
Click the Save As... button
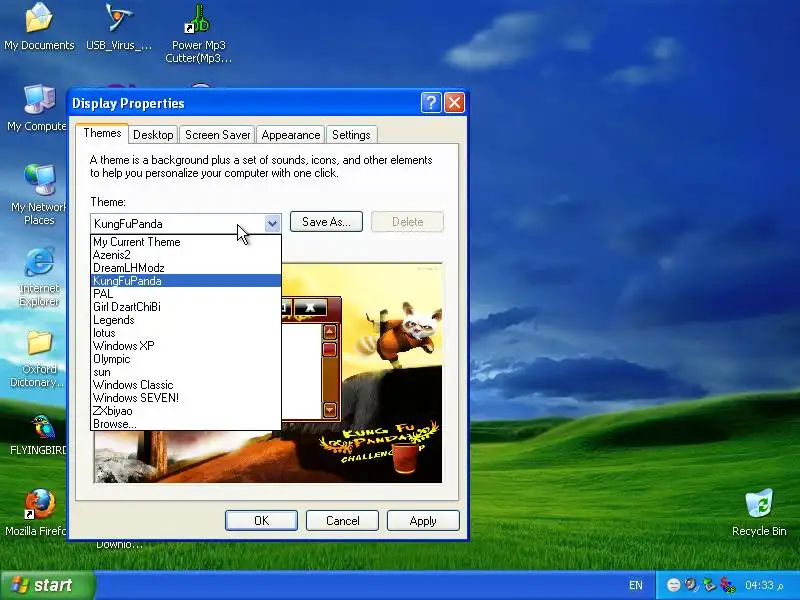326,221
